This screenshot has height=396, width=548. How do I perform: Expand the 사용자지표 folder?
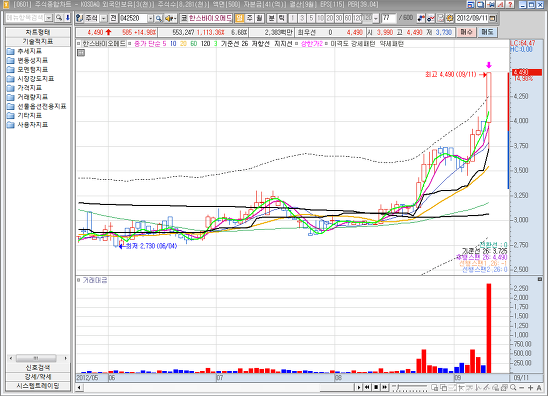click(28, 124)
